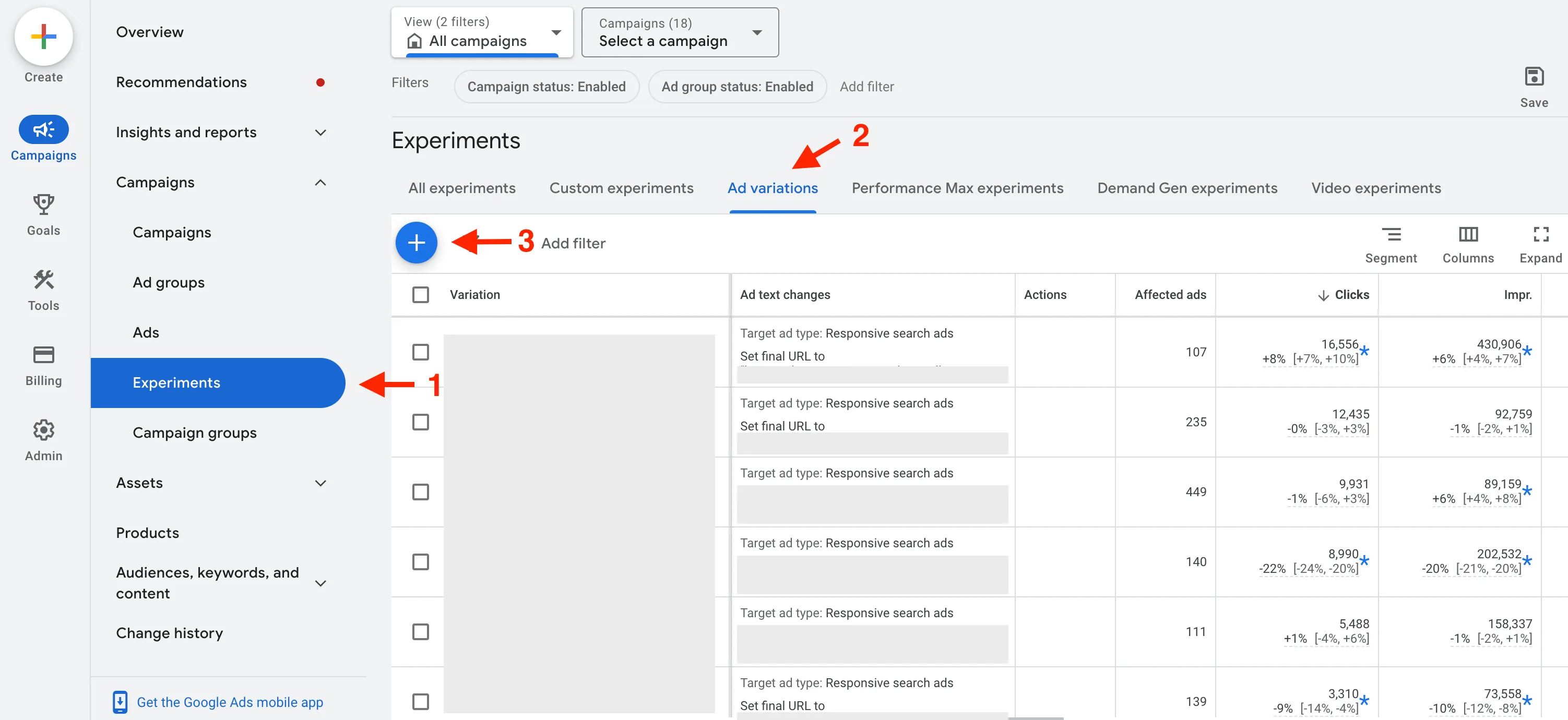
Task: Open Admin gear icon
Action: click(43, 430)
